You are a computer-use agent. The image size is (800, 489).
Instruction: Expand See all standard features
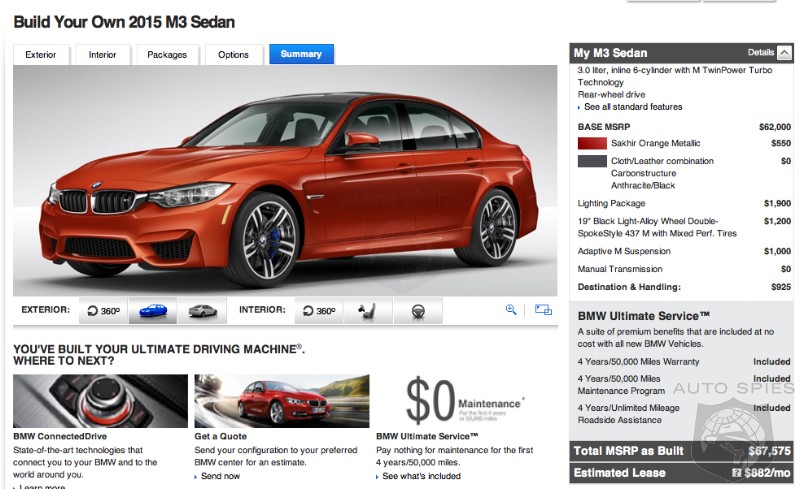pyautogui.click(x=633, y=107)
